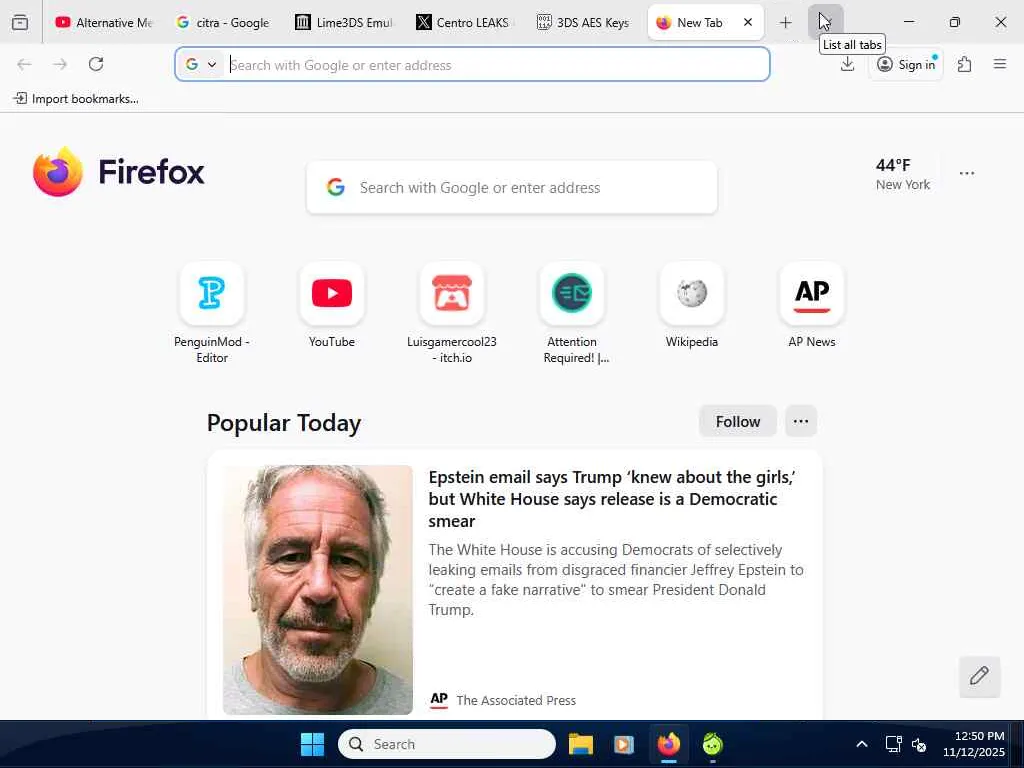Go forward with the forward arrow
Viewport: 1024px width, 768px height.
coord(60,64)
